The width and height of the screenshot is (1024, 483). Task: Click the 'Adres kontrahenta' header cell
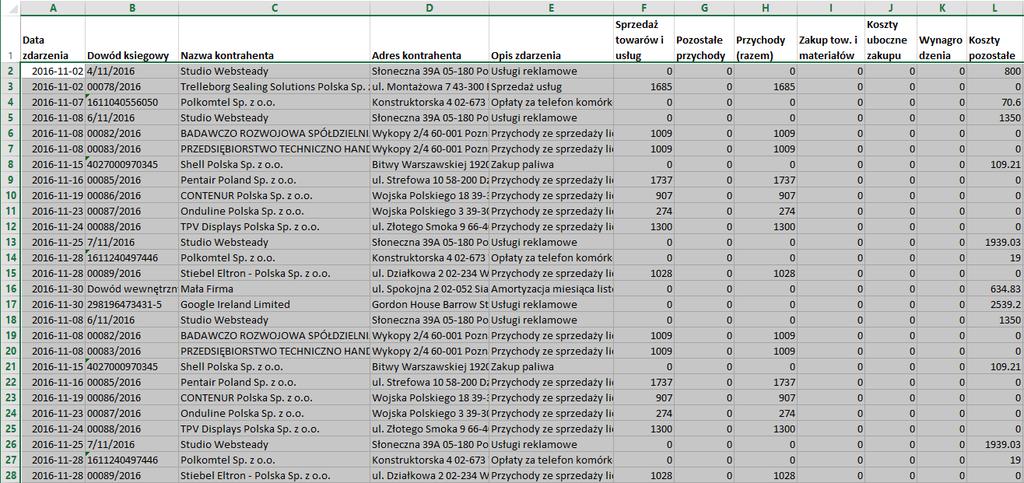(x=429, y=39)
